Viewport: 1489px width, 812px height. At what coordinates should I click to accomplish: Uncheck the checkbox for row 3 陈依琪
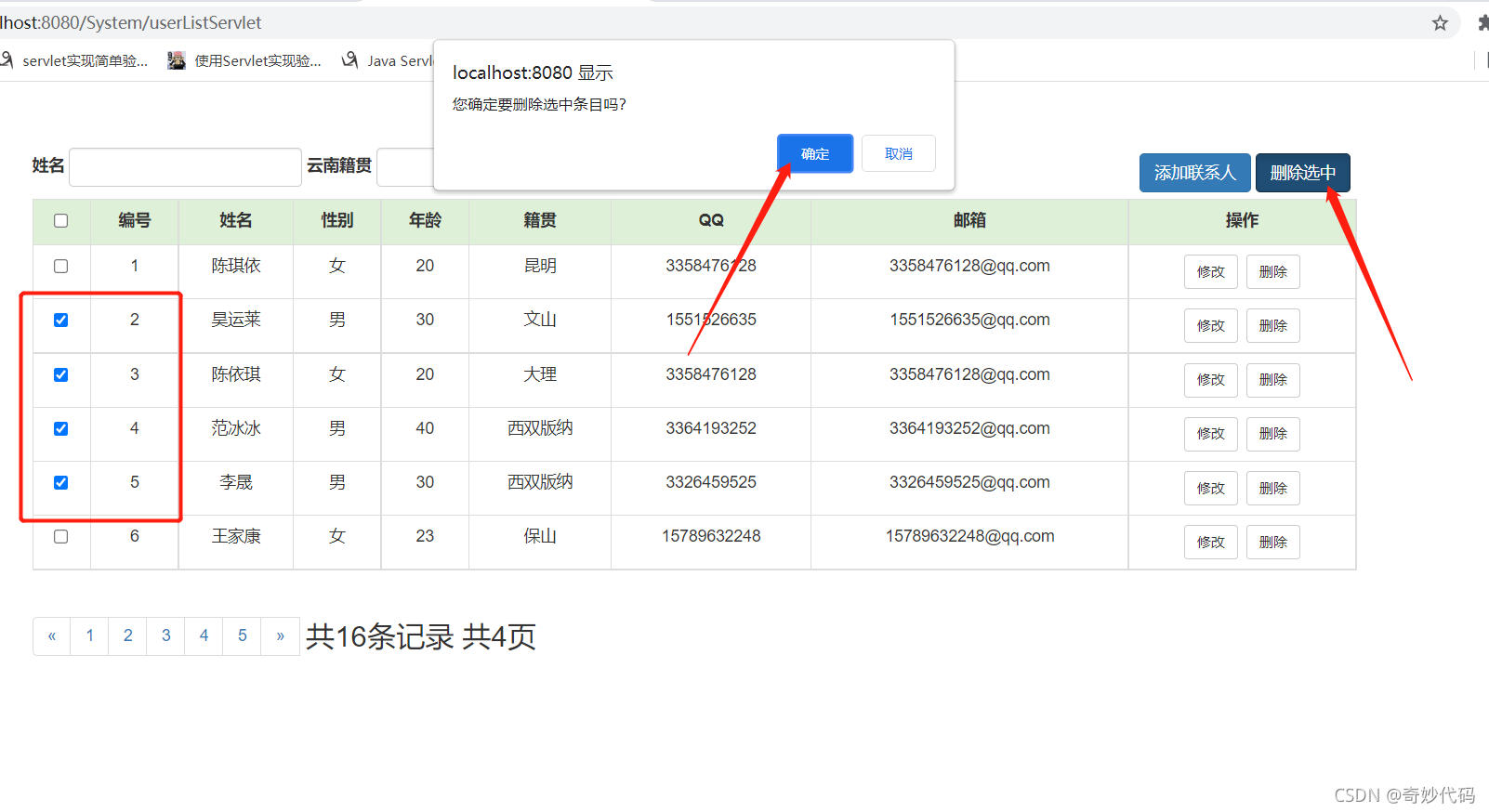[x=61, y=375]
